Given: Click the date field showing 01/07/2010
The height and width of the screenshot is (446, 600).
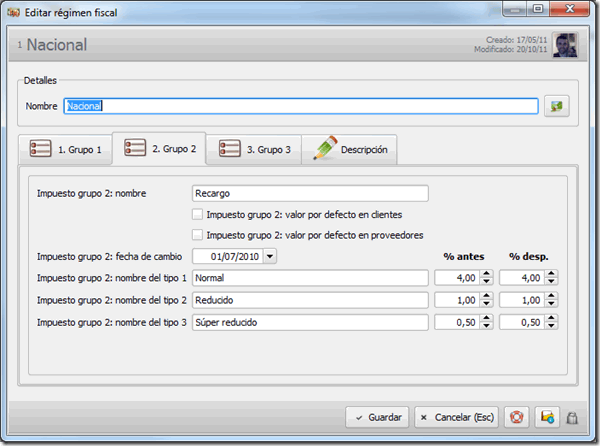Looking at the screenshot, I should [x=228, y=256].
